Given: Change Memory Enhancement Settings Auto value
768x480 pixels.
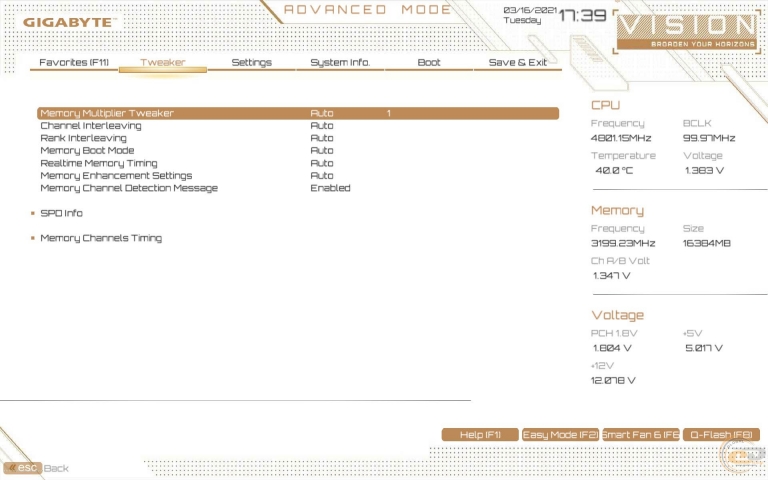Looking at the screenshot, I should pyautogui.click(x=322, y=175).
